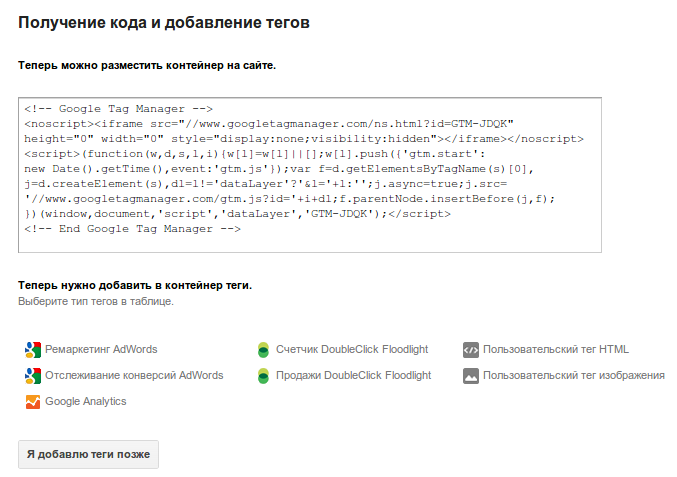Select Отслеживание конверсий AdWords tag type
The height and width of the screenshot is (477, 677).
click(x=134, y=376)
